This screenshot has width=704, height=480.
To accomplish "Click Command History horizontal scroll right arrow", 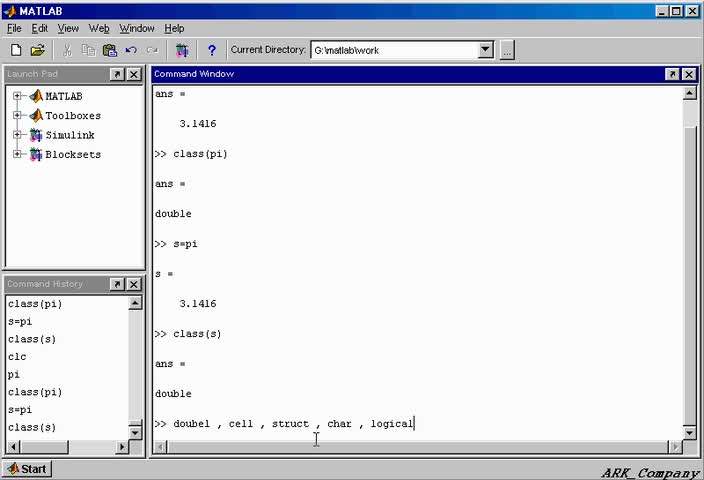I will point(122,447).
